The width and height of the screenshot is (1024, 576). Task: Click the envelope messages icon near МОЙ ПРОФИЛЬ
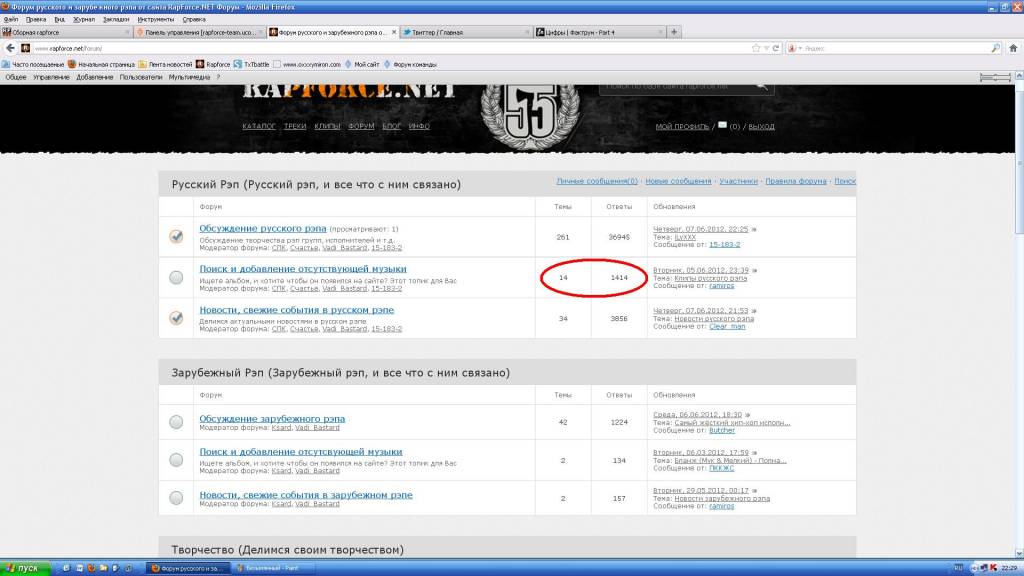722,125
